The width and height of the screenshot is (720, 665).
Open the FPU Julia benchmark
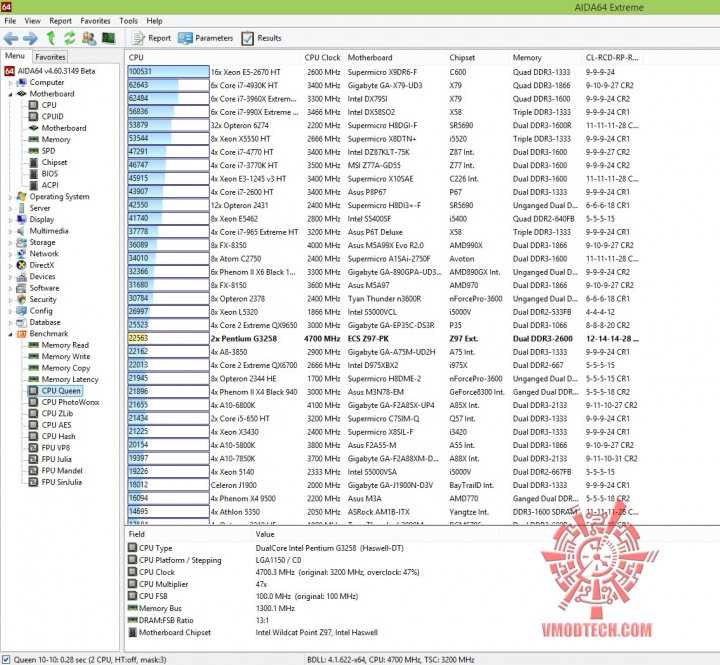tap(56, 460)
